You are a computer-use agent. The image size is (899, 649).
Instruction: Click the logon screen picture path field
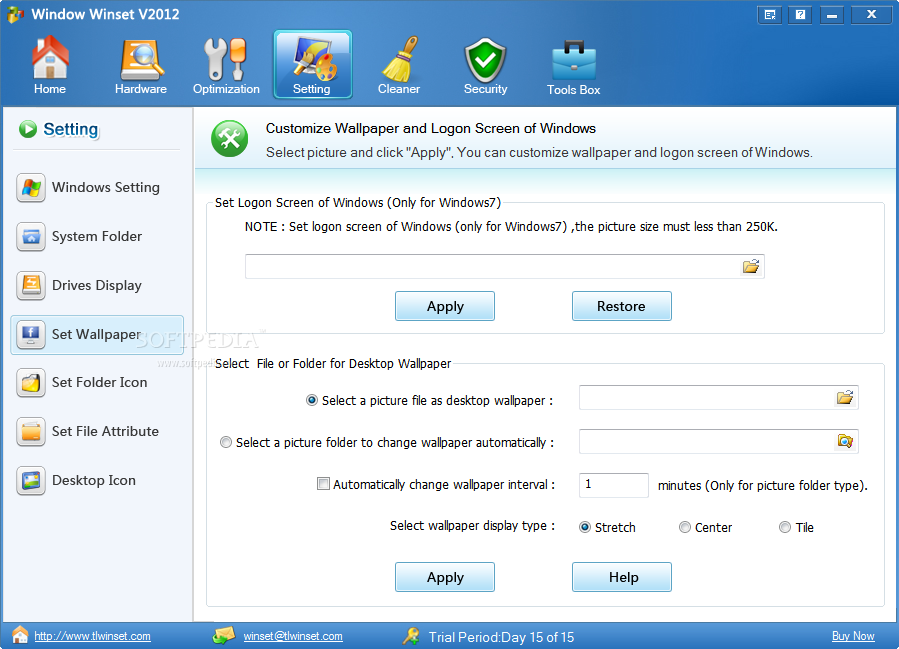coord(505,267)
